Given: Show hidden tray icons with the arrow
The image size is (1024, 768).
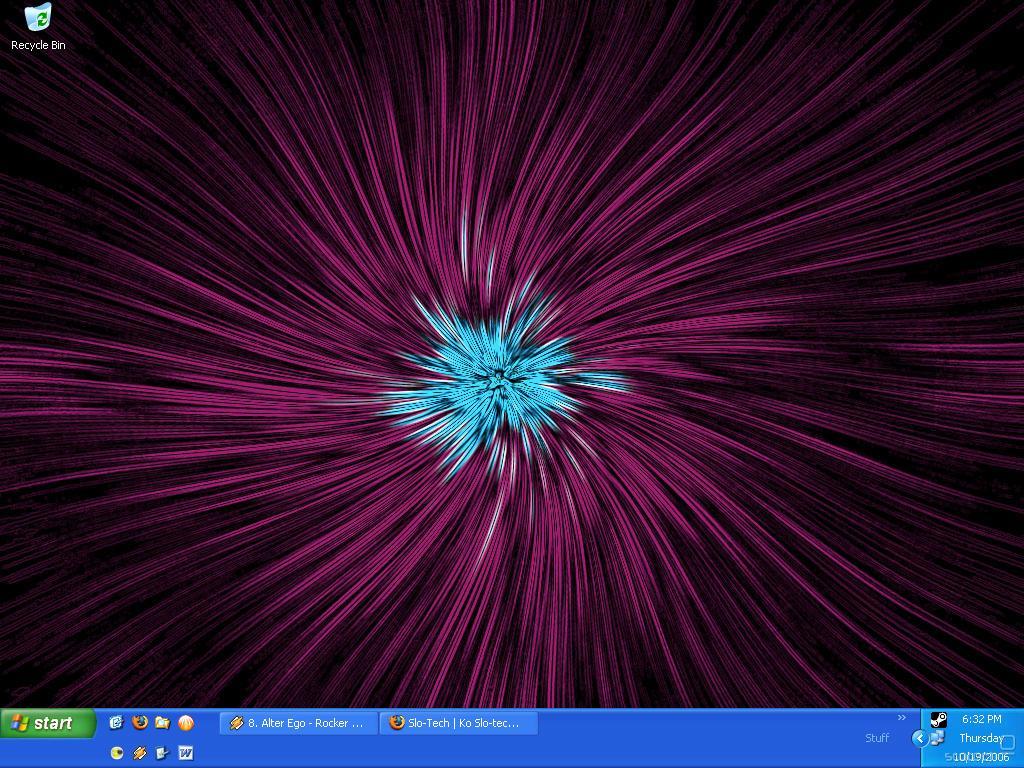Looking at the screenshot, I should tap(920, 739).
